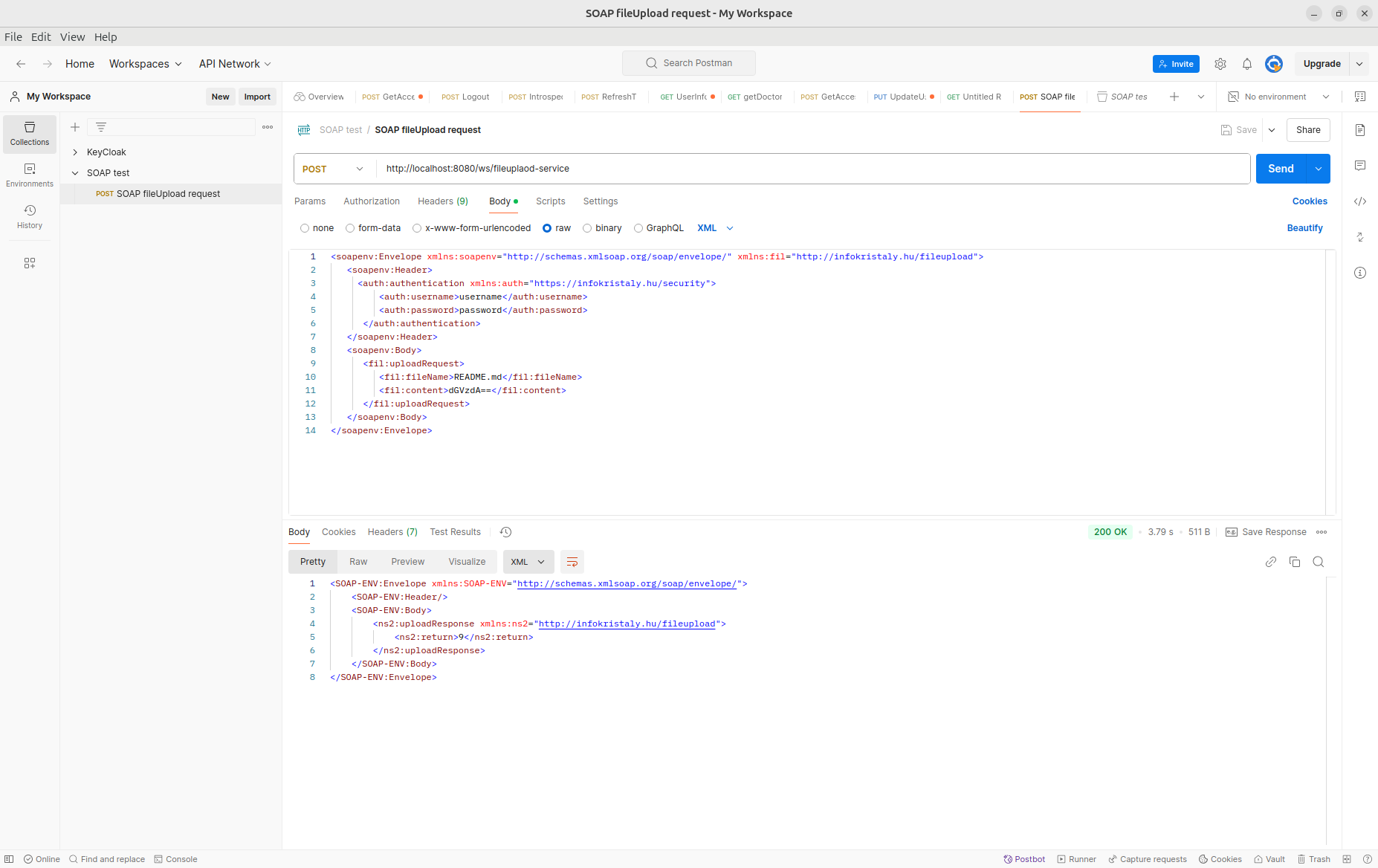Create a new collection with plus icon

click(x=75, y=127)
